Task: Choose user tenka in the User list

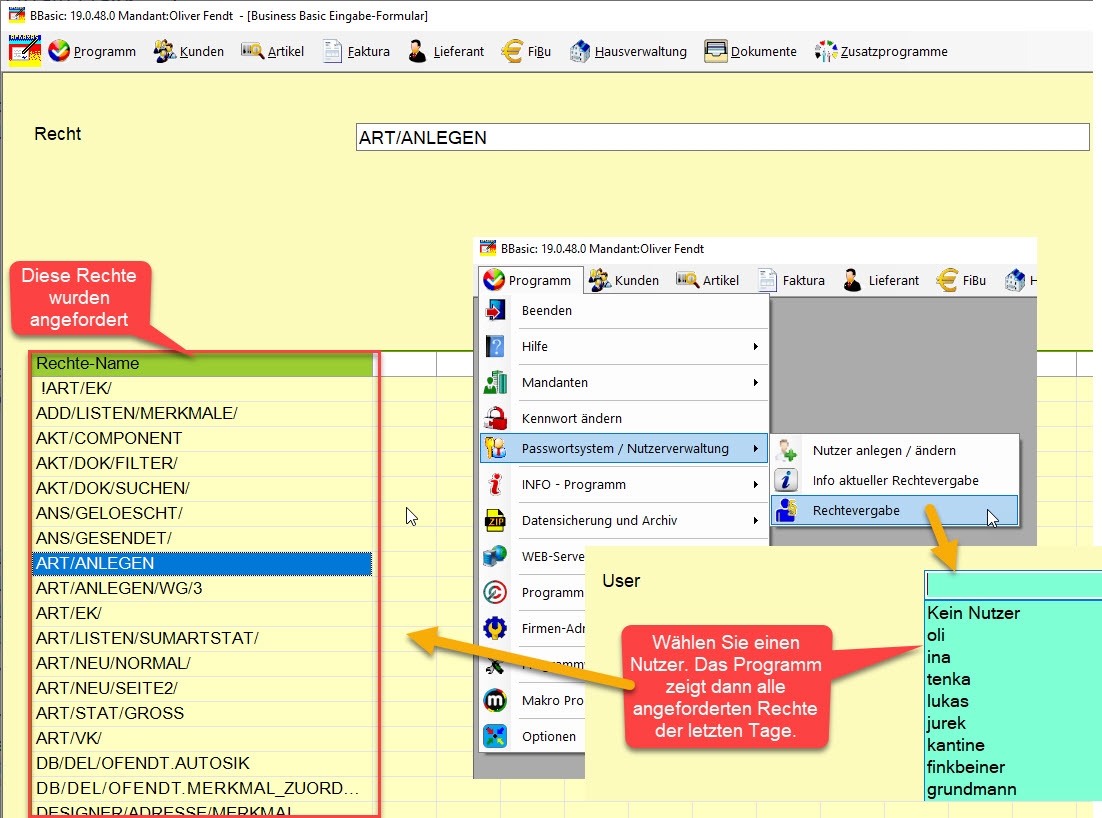Action: coord(1013,679)
